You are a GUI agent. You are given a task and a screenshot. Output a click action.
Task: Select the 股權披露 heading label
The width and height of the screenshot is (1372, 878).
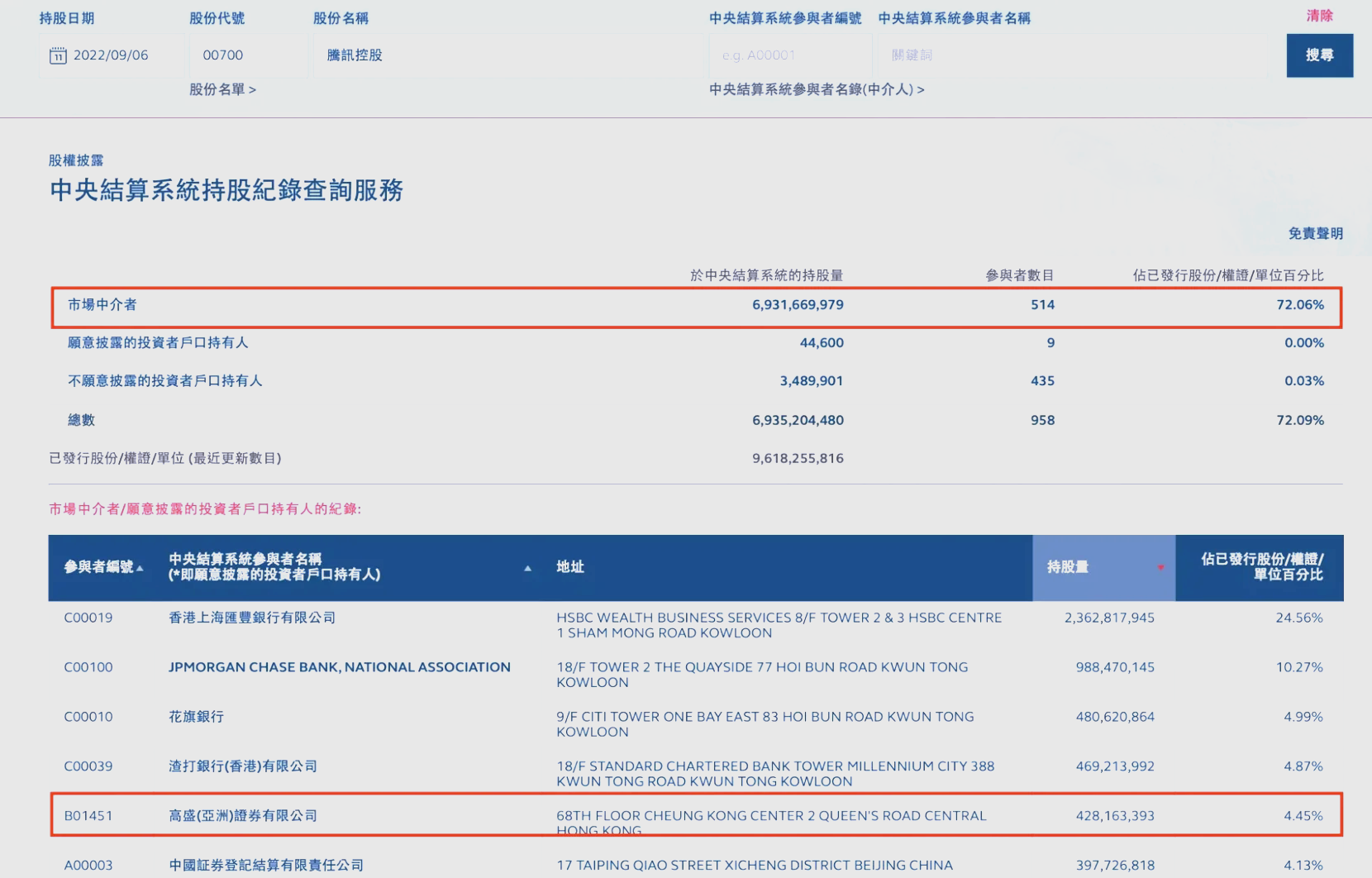tap(76, 160)
